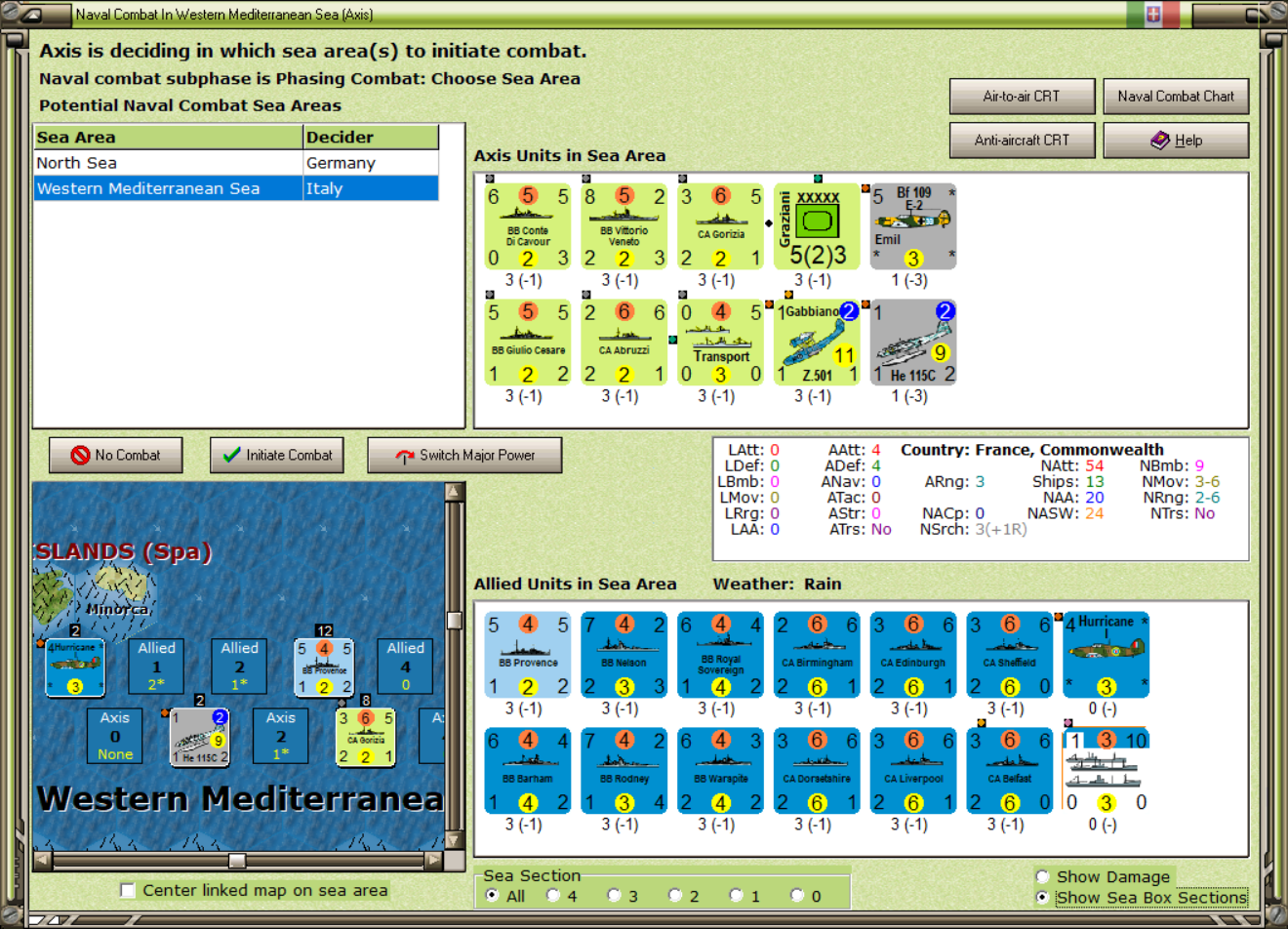Click the map horizontal scrollbar thumb
This screenshot has width=1288, height=929.
click(x=237, y=860)
